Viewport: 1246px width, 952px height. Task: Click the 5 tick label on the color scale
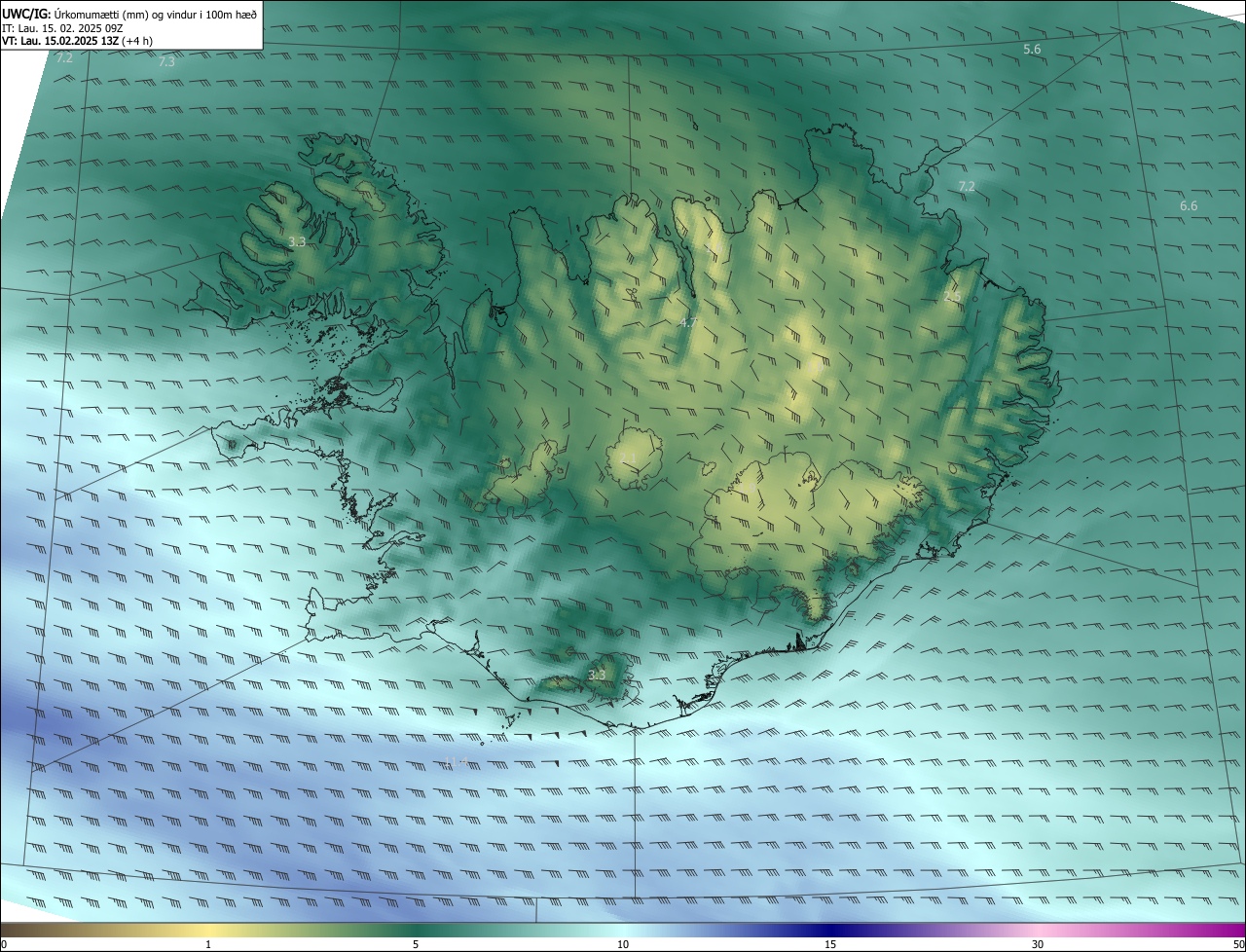click(416, 944)
